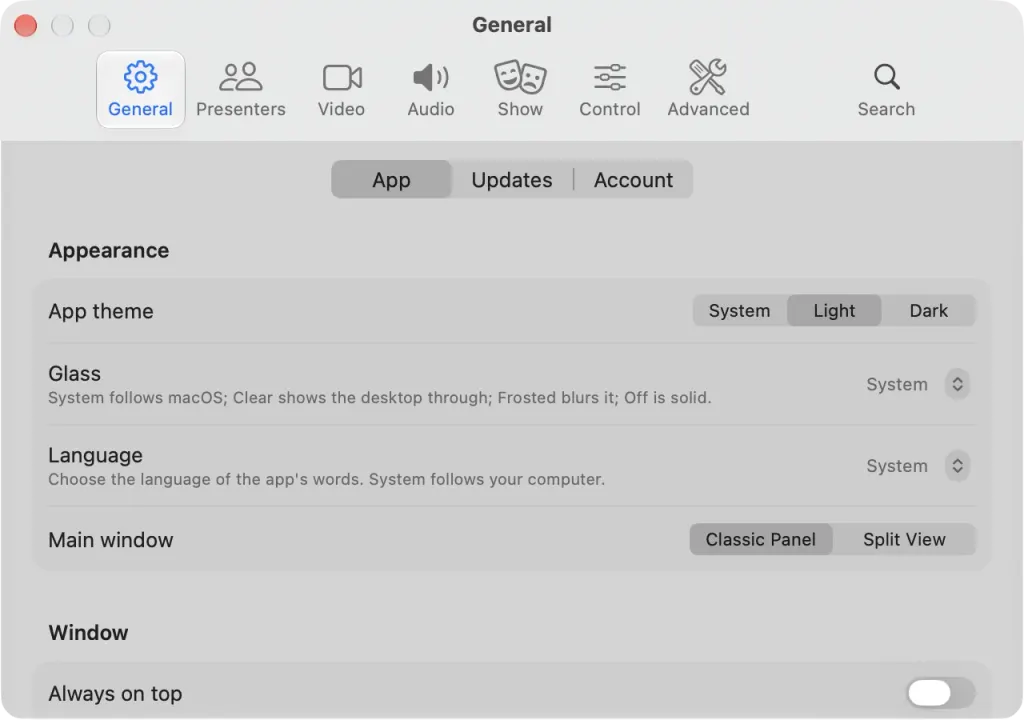Image resolution: width=1024 pixels, height=720 pixels.
Task: Open the Glass dropdown stepper
Action: point(957,384)
